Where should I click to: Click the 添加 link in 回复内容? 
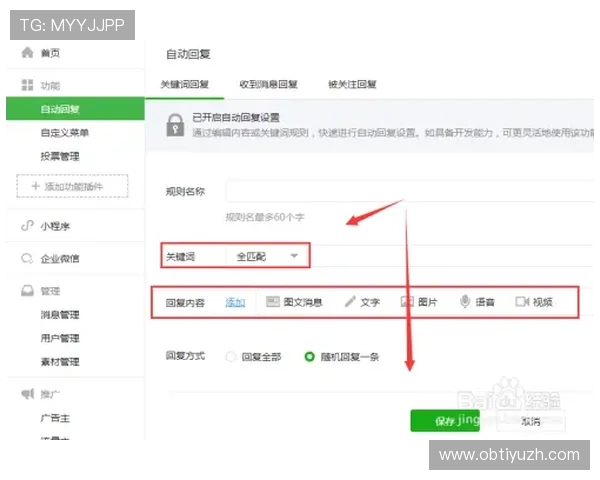(x=235, y=302)
